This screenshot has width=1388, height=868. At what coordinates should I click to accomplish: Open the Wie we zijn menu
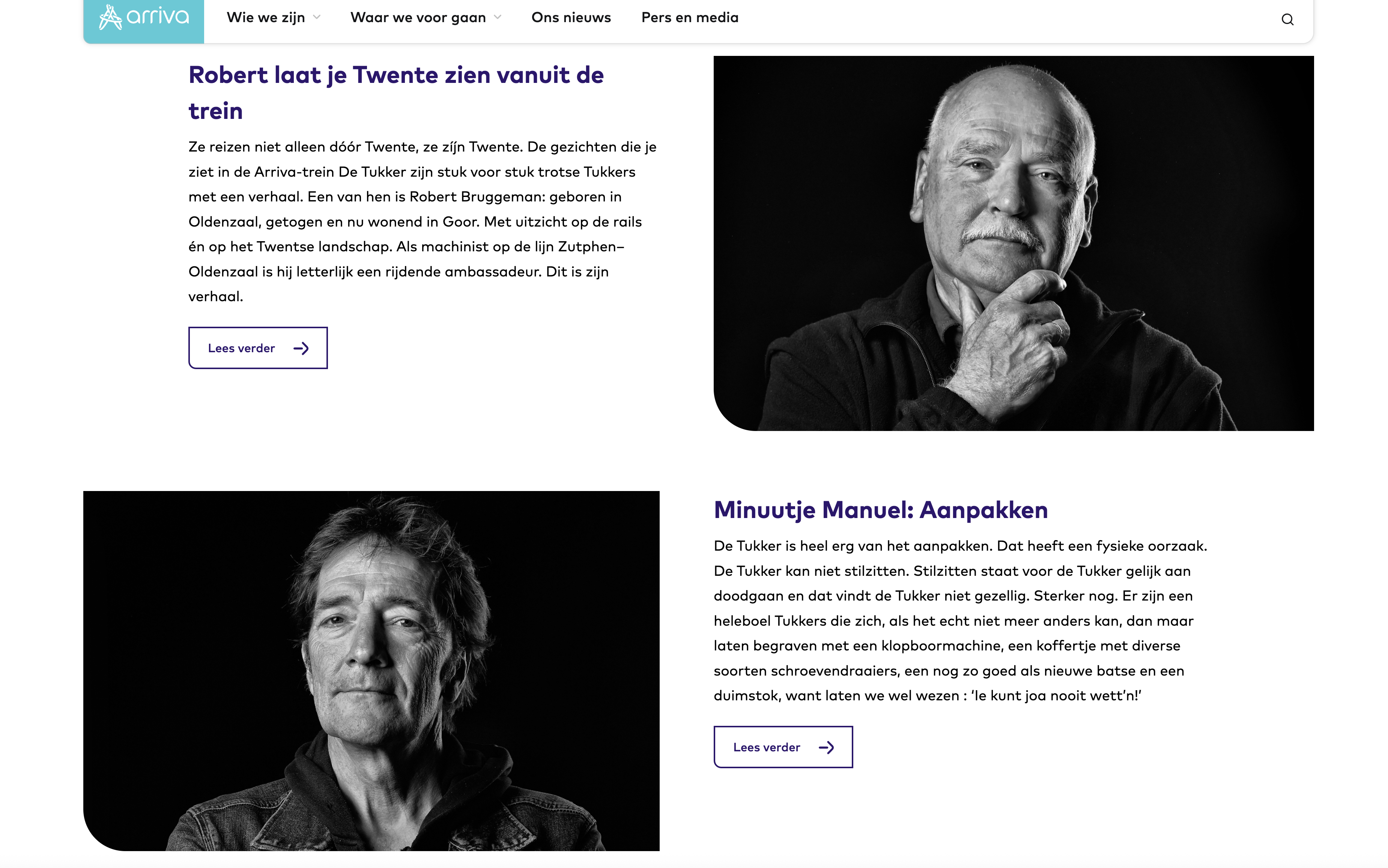tap(266, 18)
